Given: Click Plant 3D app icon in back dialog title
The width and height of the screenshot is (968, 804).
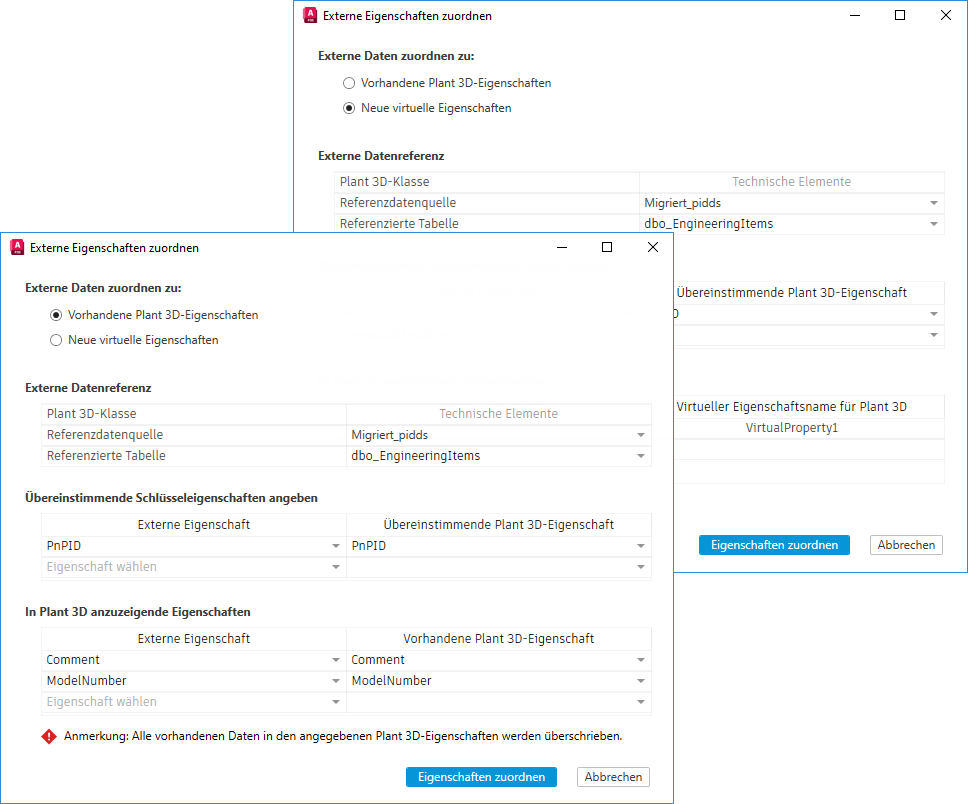Looking at the screenshot, I should click(x=310, y=15).
